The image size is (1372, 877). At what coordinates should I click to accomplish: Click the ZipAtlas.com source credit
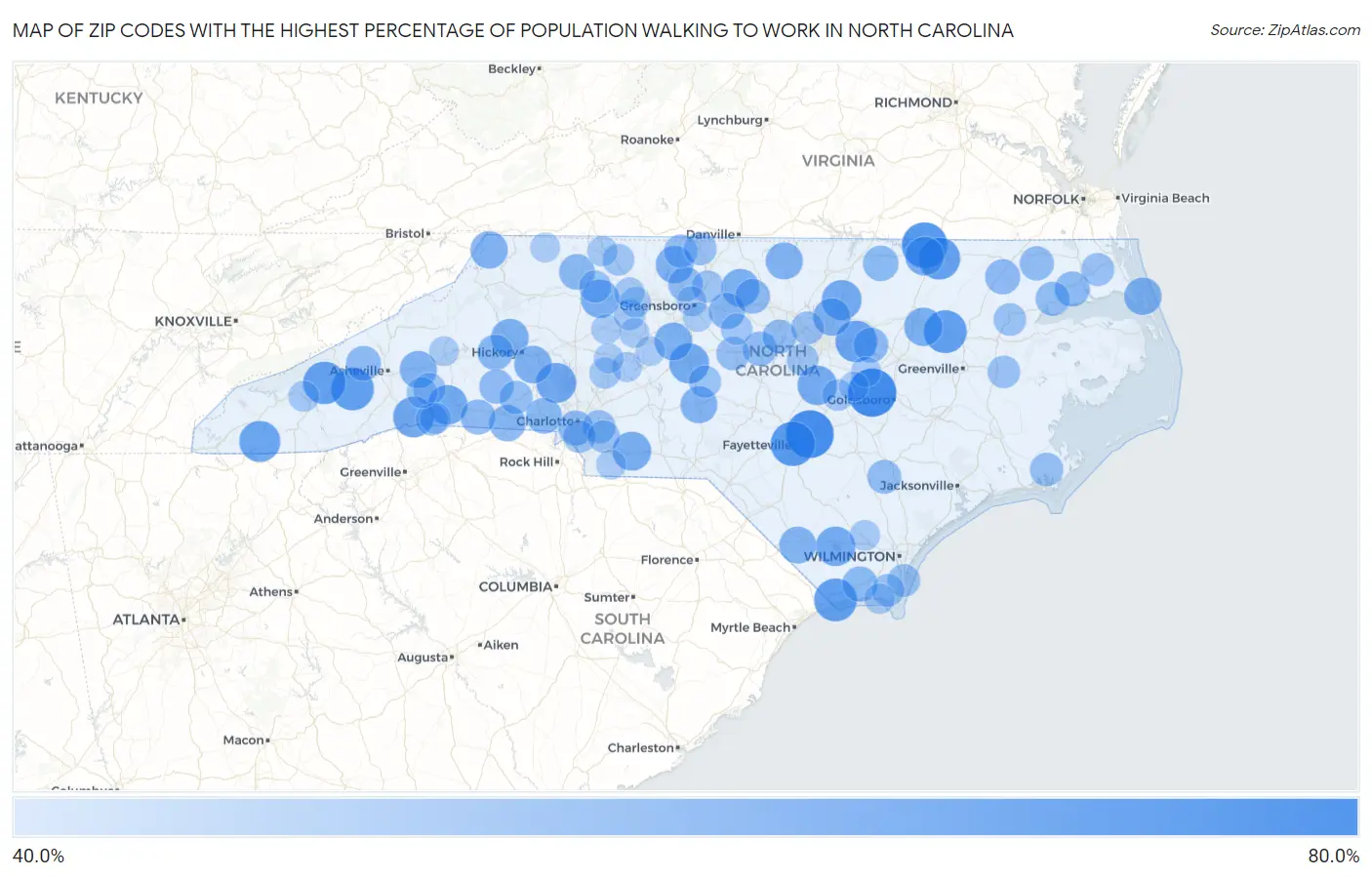pyautogui.click(x=1285, y=30)
